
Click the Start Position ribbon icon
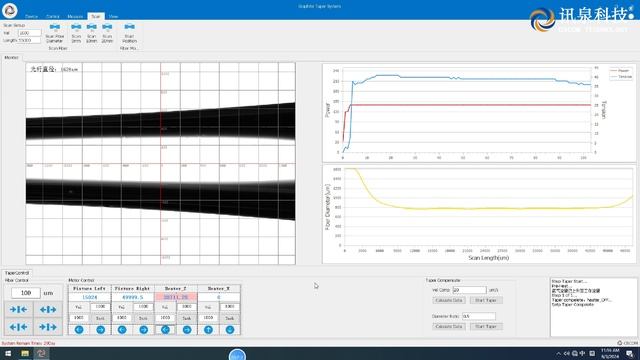(129, 33)
